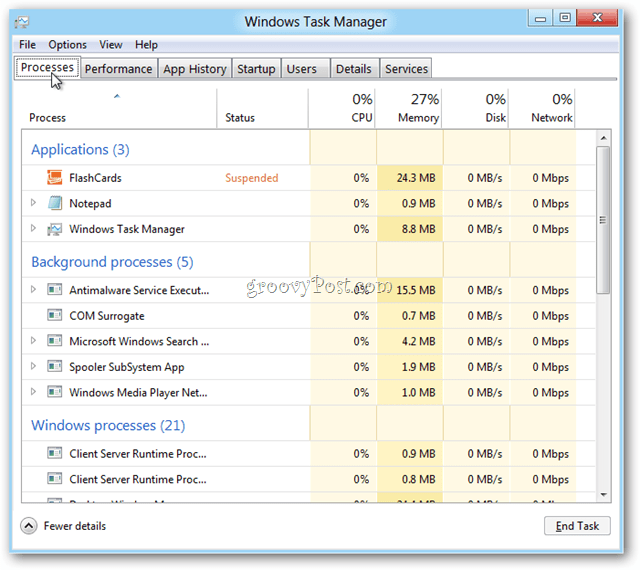Sort by the Network column header
This screenshot has height=570, width=640.
tap(542, 109)
